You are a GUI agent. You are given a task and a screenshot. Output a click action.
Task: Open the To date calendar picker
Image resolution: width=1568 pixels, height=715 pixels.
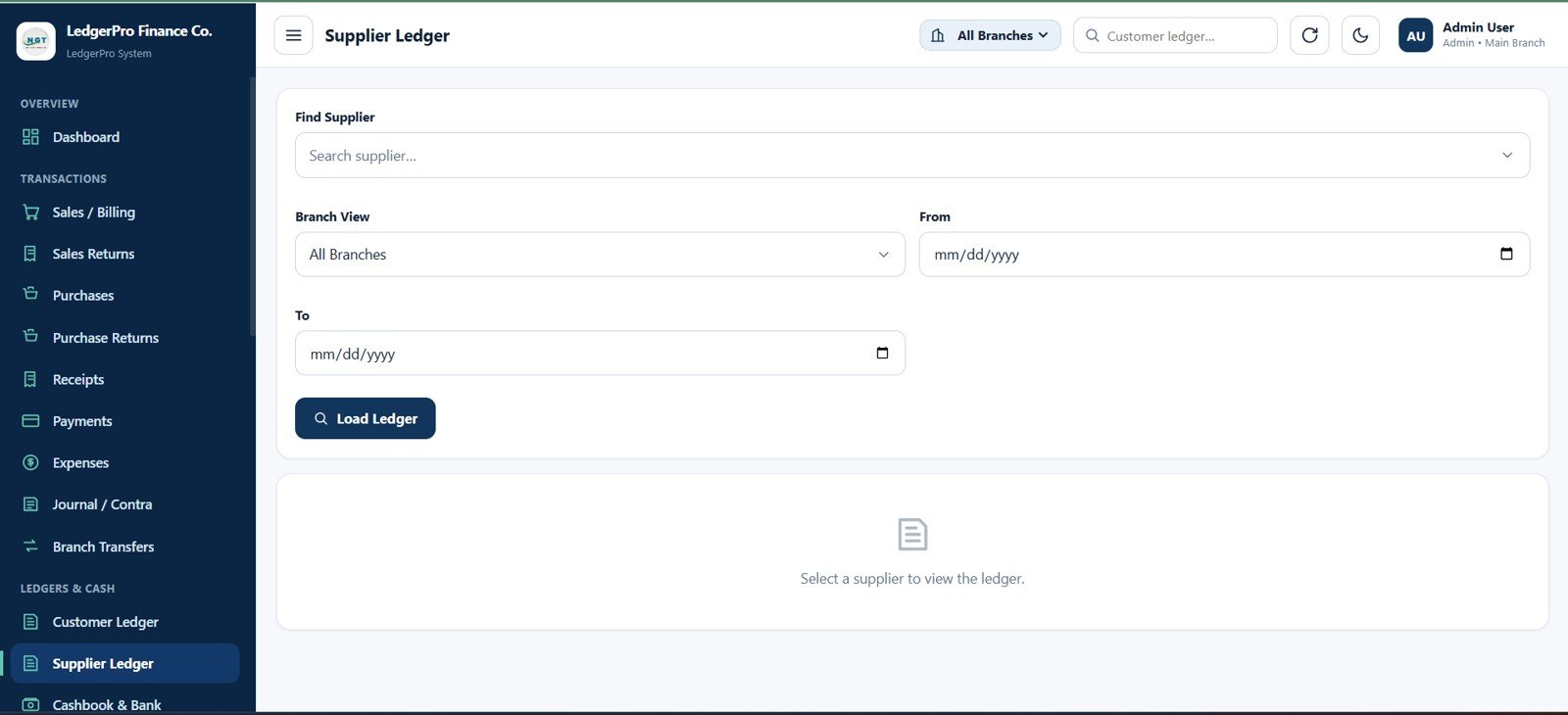(882, 353)
